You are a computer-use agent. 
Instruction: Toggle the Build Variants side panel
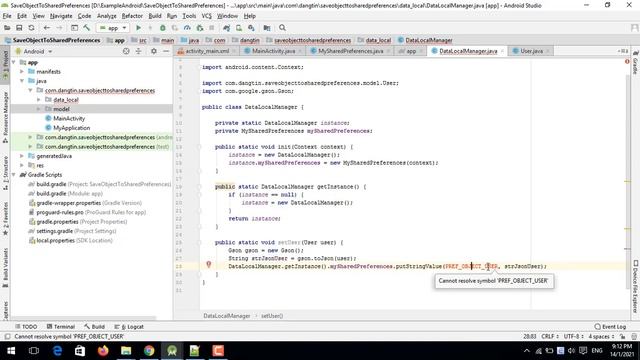[5, 268]
